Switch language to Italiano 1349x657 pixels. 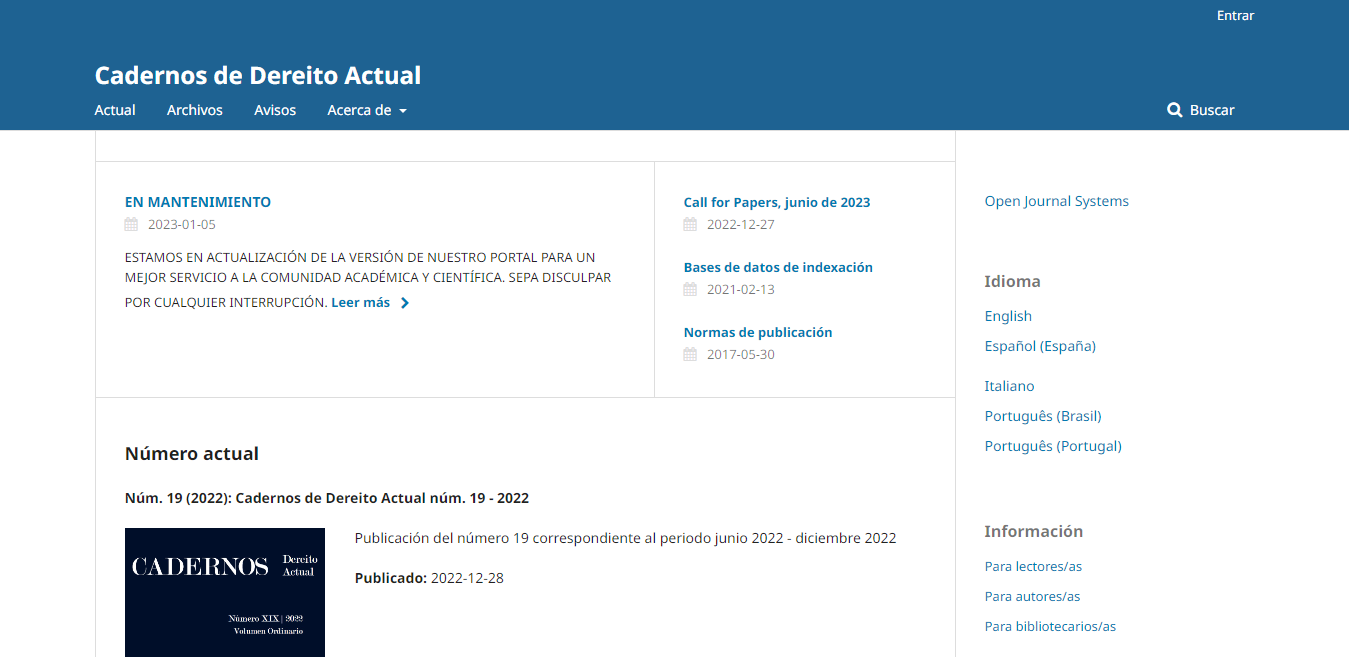[x=1010, y=386]
